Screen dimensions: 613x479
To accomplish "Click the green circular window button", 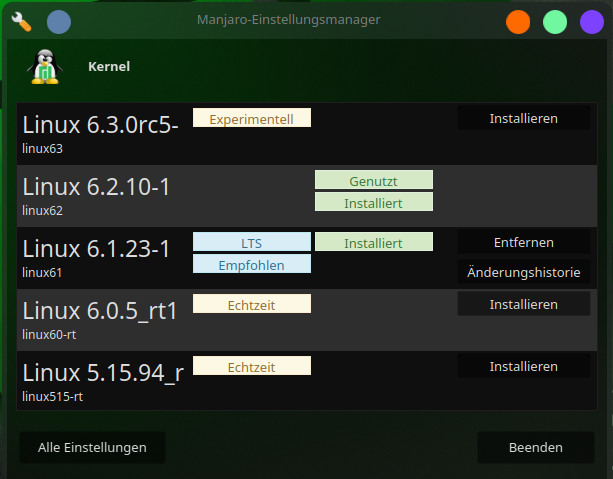I will 555,22.
